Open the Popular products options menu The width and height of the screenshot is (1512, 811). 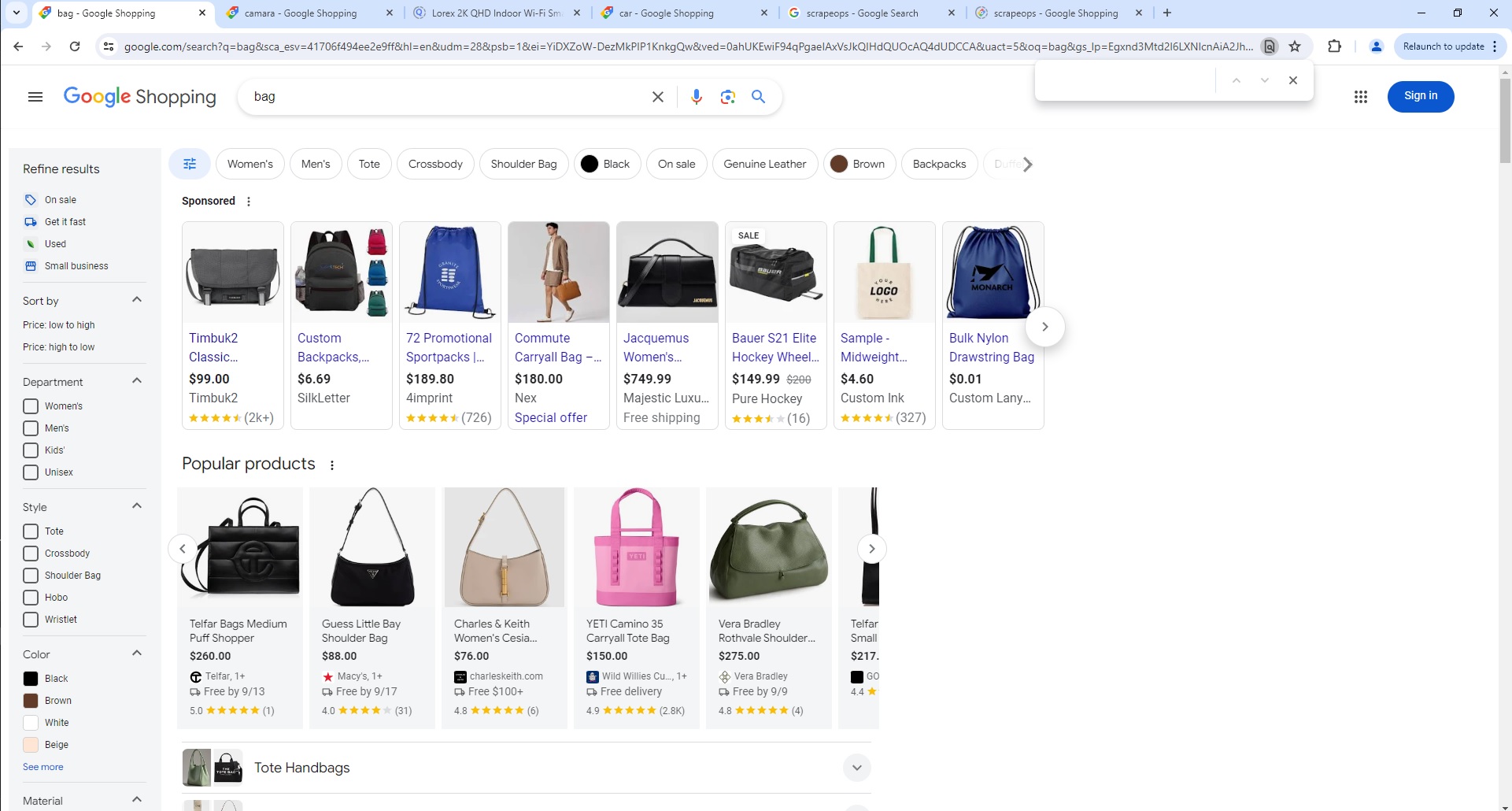(x=331, y=465)
